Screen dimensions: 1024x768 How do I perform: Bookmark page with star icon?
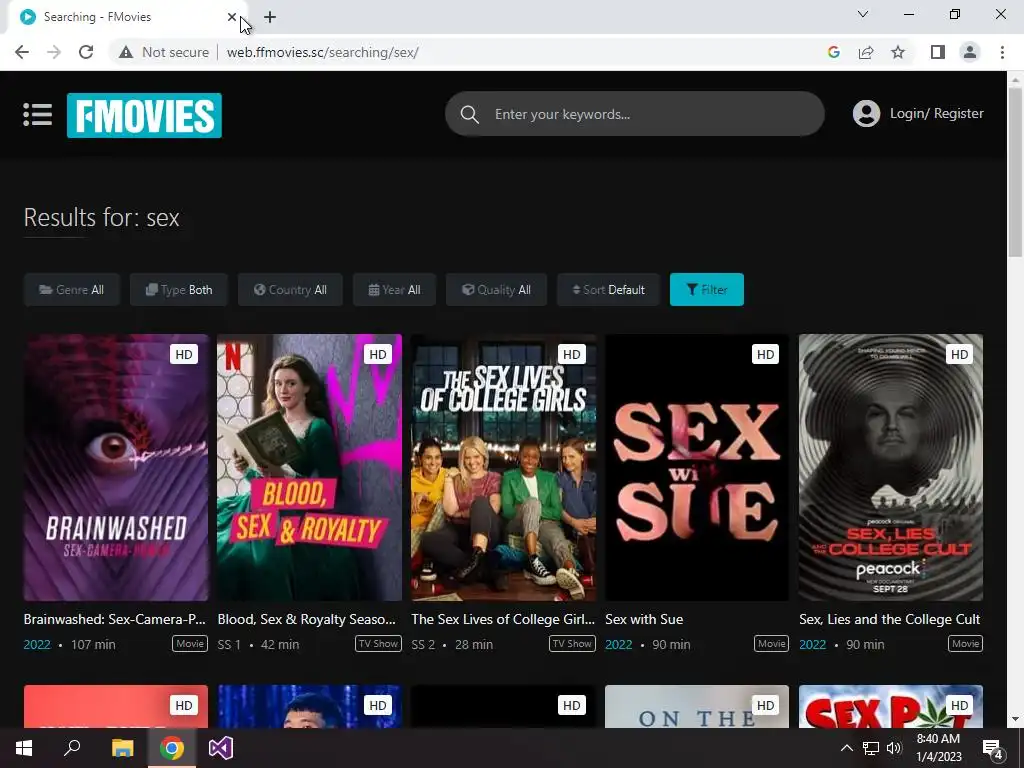tap(898, 52)
